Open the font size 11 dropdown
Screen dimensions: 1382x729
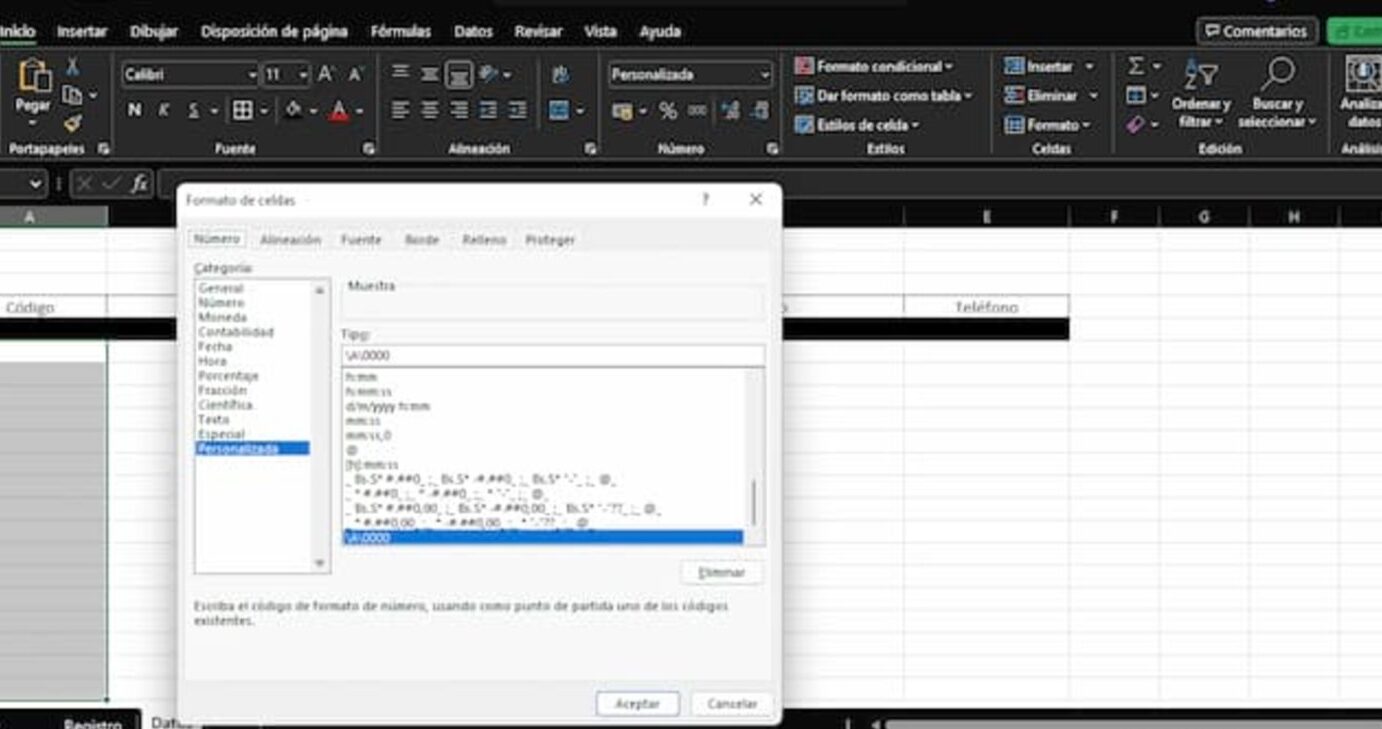click(x=302, y=75)
